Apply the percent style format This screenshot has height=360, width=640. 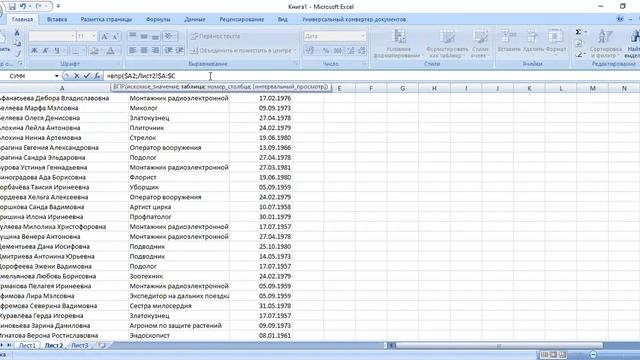[326, 51]
